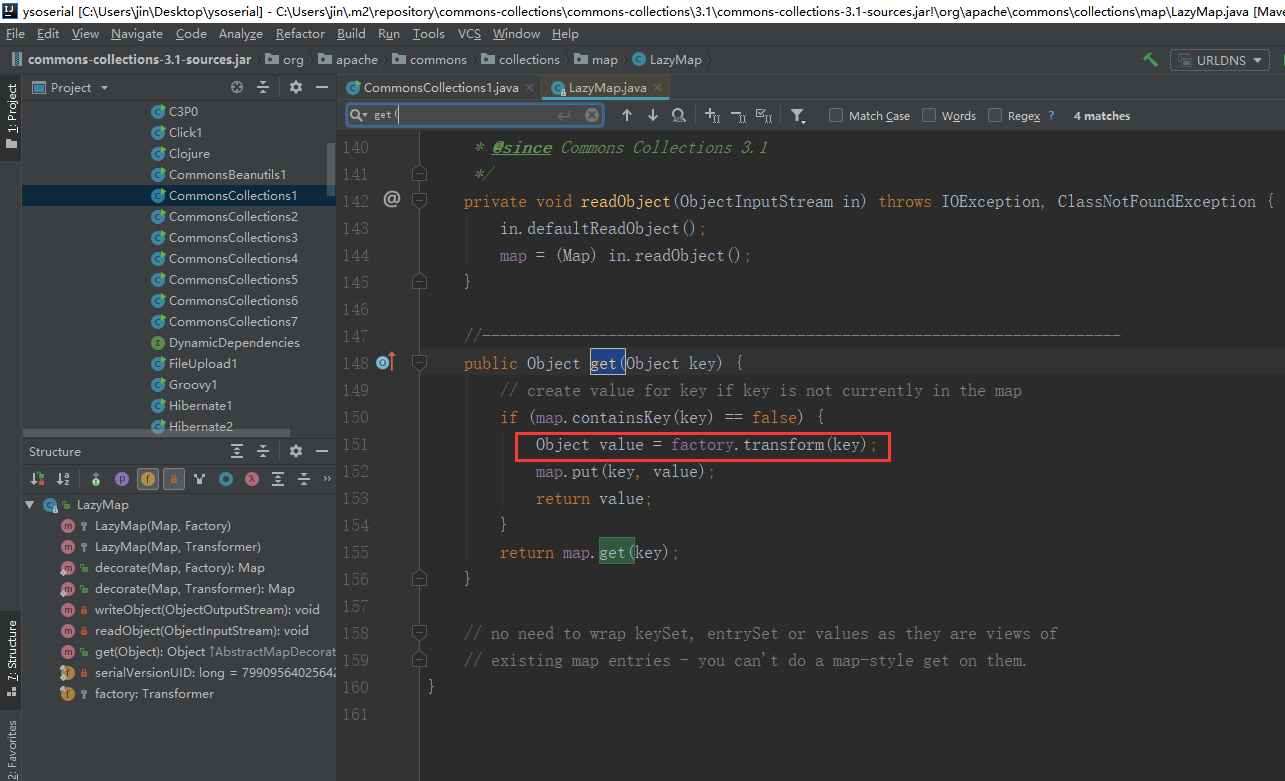Close the LazyMap.java editor tab
This screenshot has width=1285, height=781.
[657, 88]
